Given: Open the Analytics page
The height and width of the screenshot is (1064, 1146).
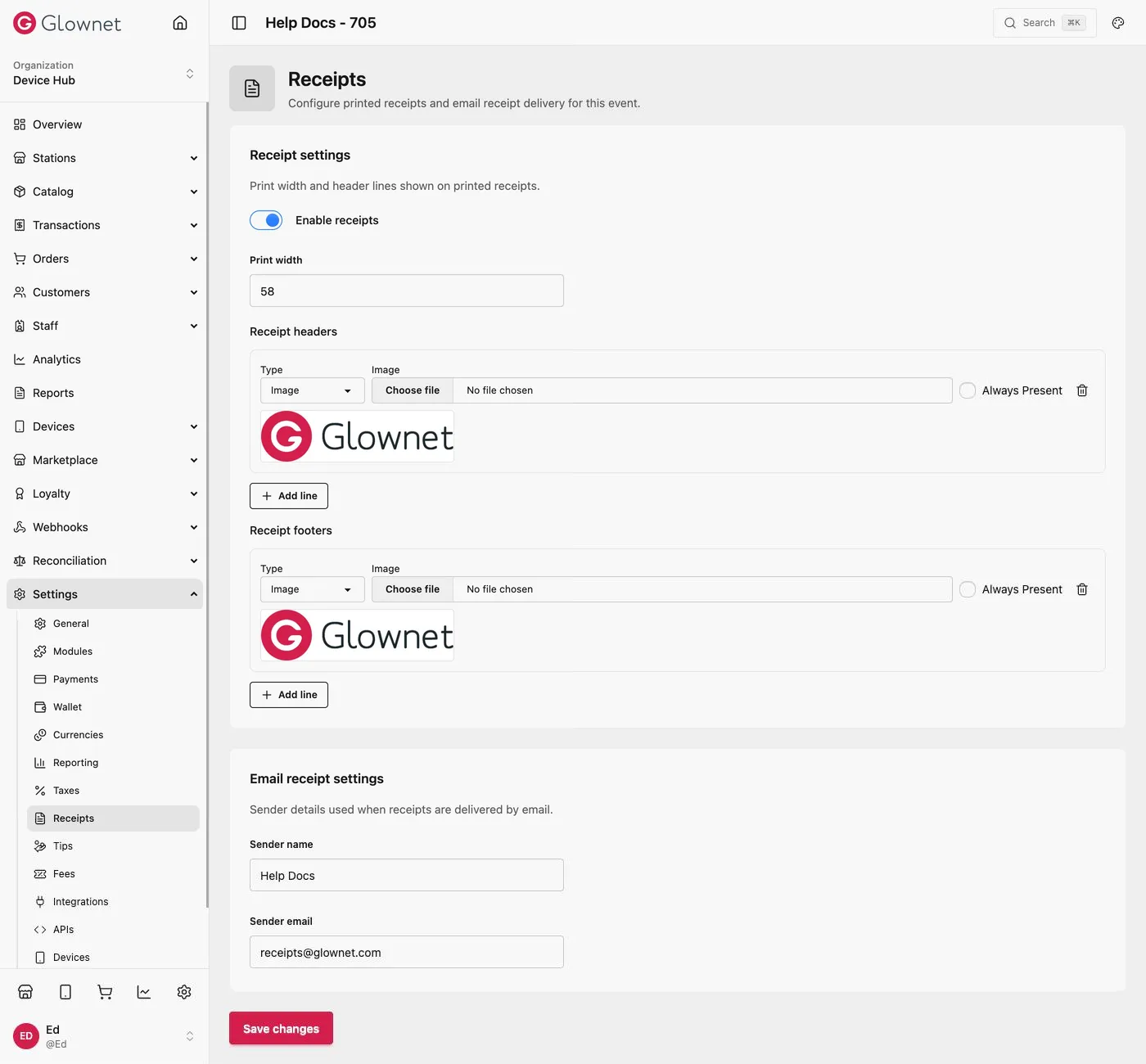Looking at the screenshot, I should coord(104,359).
